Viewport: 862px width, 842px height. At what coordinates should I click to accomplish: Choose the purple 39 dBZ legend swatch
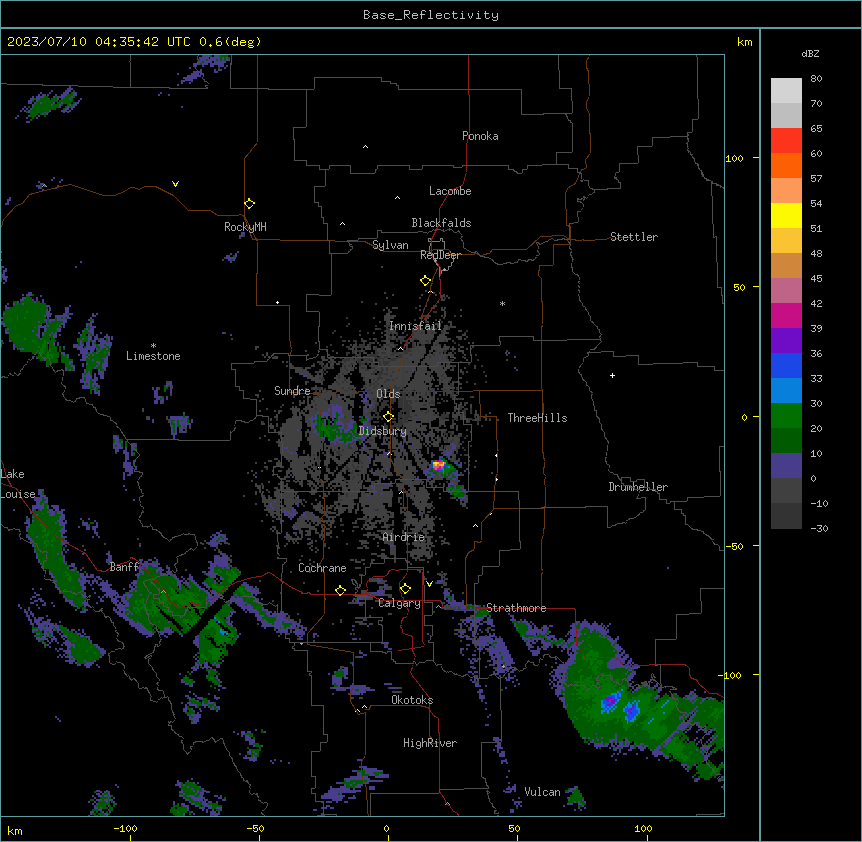786,340
